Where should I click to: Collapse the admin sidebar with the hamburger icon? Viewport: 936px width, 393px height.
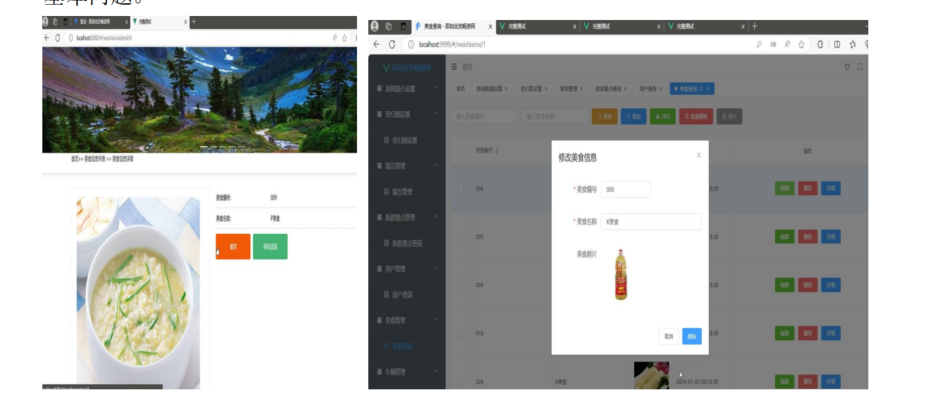[x=454, y=66]
